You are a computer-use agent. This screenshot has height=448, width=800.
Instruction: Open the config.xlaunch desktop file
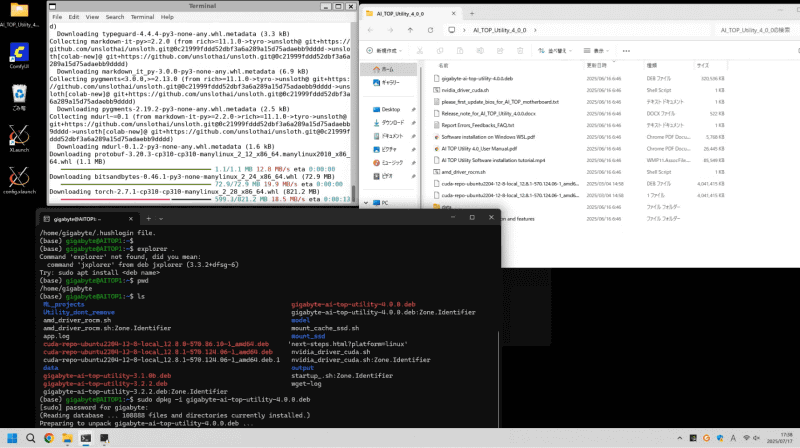pyautogui.click(x=19, y=181)
